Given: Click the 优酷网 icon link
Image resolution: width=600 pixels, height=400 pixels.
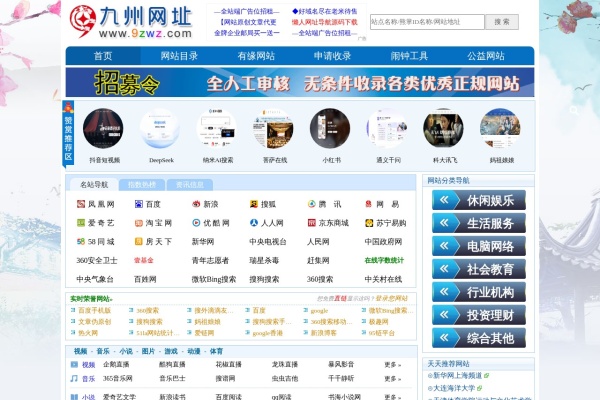Looking at the screenshot, I should [x=196, y=223].
